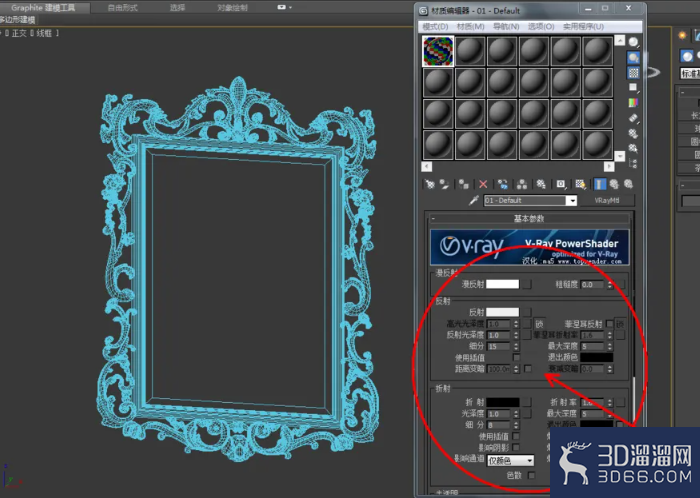700x498 pixels.
Task: Click the Video Color Check icon
Action: coord(633,103)
